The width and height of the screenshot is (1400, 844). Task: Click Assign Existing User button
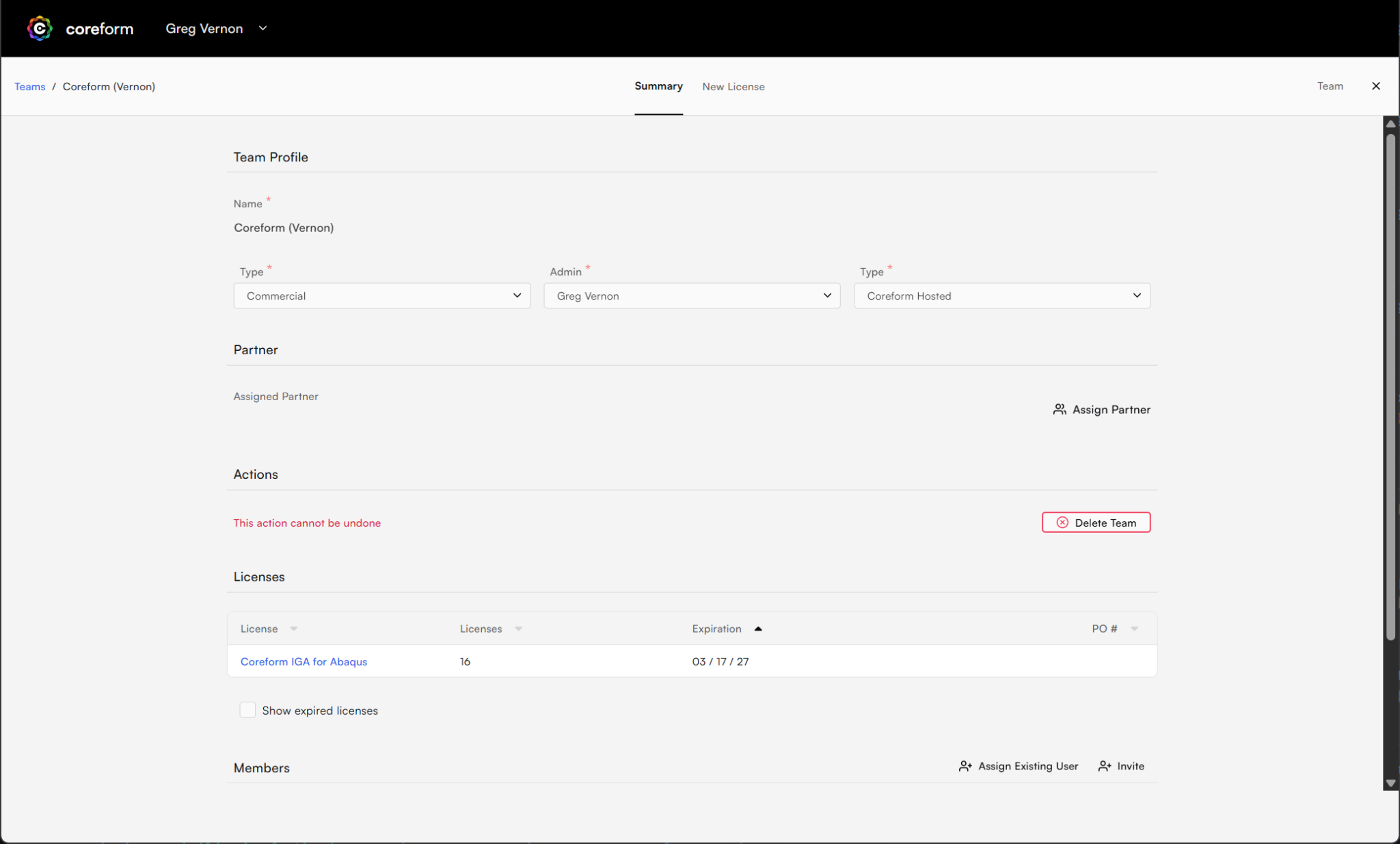(x=1019, y=766)
